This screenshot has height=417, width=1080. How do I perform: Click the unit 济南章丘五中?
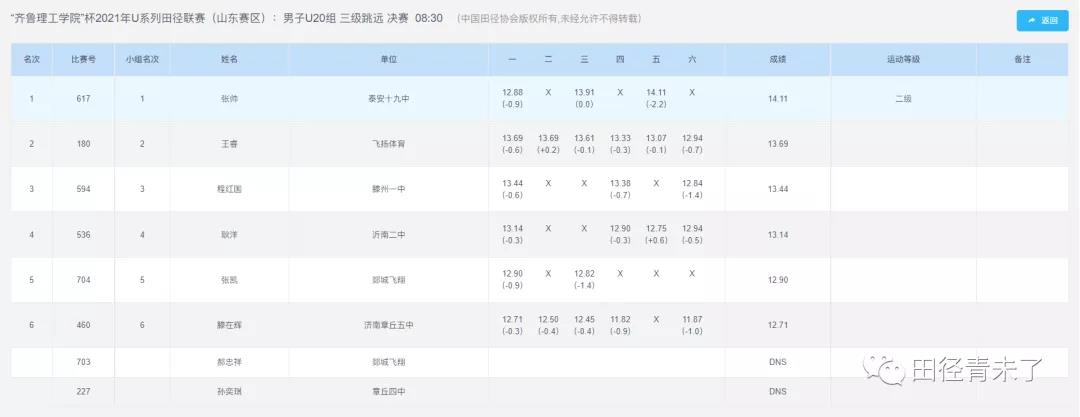click(x=388, y=325)
